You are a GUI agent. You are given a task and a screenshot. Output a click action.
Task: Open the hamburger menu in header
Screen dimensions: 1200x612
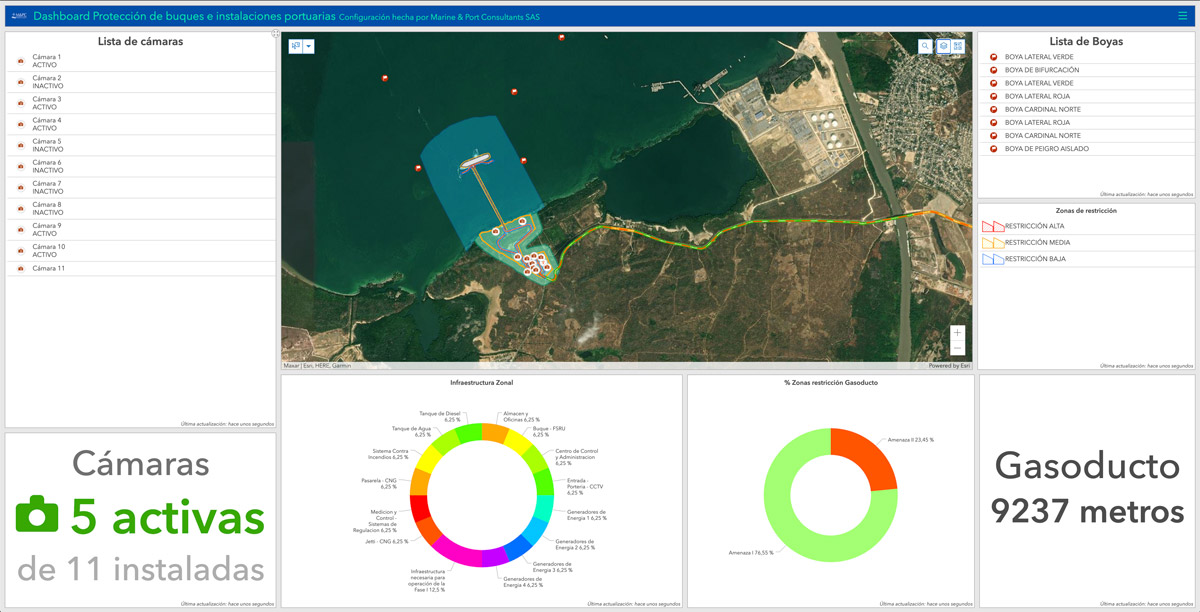point(1183,16)
